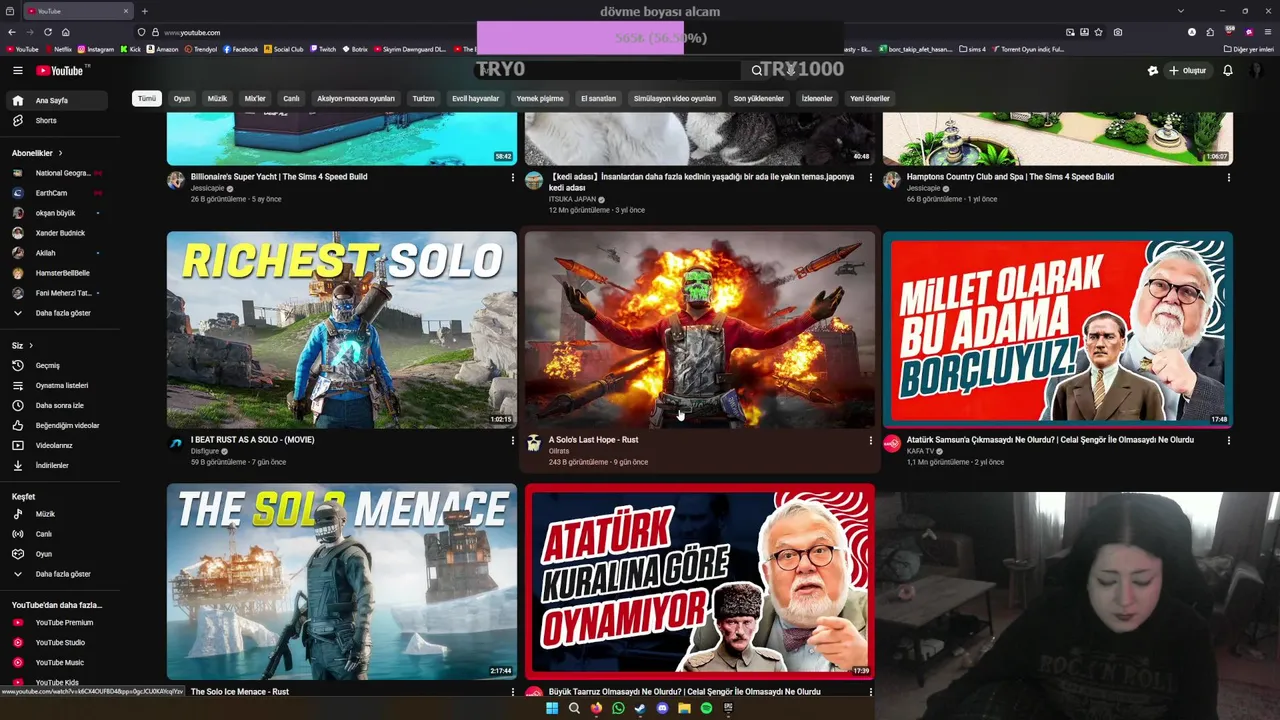
Task: Play the A Solo's Last Hope thumbnail
Action: coord(700,330)
